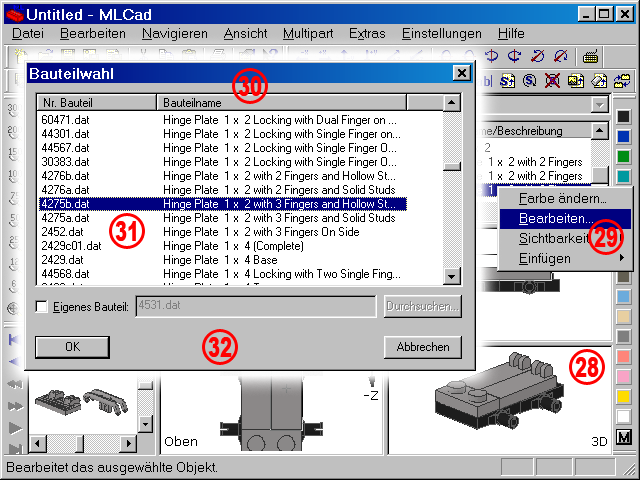Click the fast-forward step icon on left bar
640x480 pixels.
pyautogui.click(x=15, y=406)
